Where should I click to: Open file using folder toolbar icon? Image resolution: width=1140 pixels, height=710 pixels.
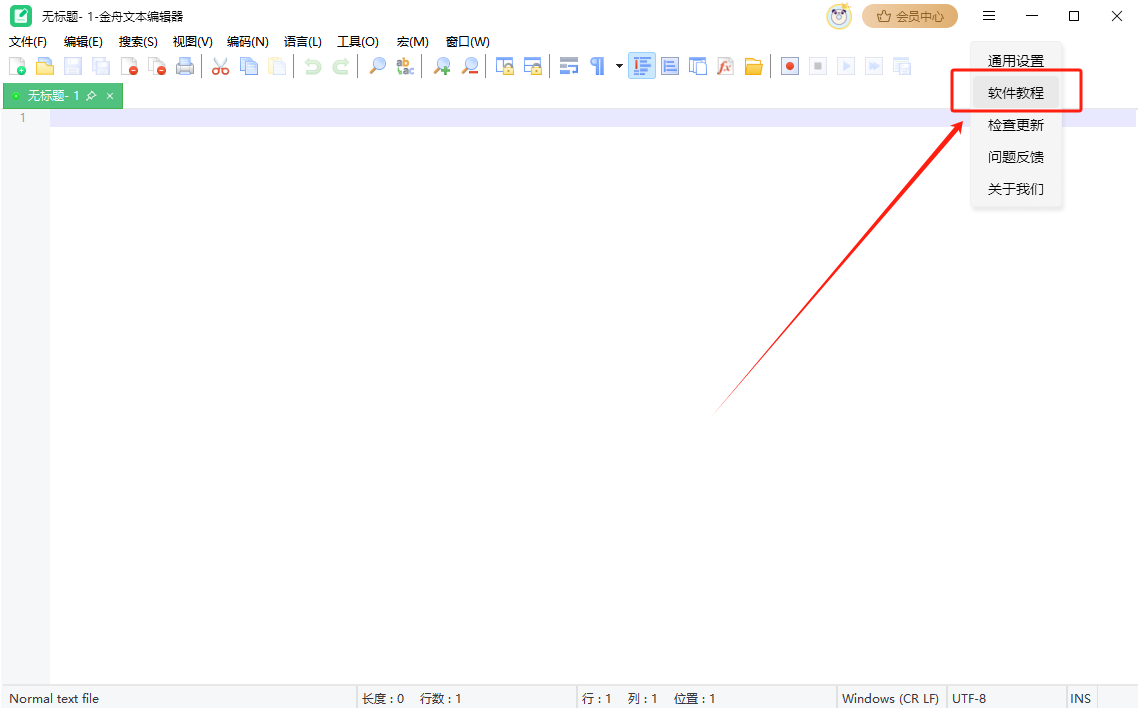[x=45, y=67]
